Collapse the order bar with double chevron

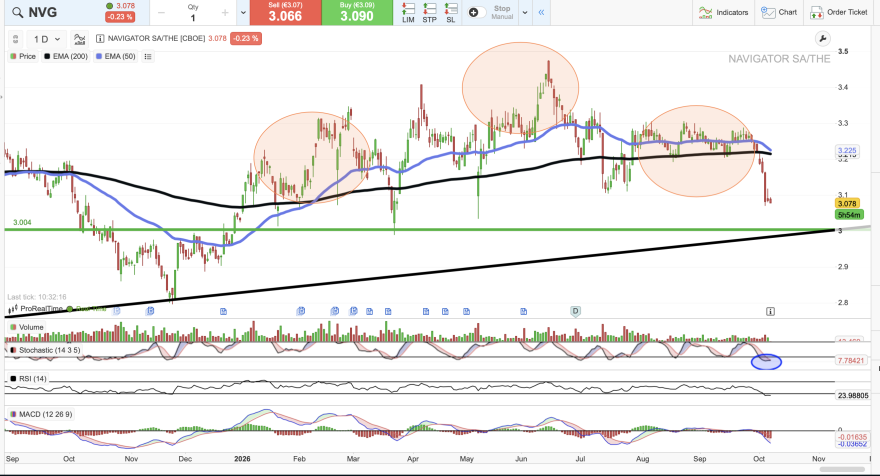click(x=541, y=12)
